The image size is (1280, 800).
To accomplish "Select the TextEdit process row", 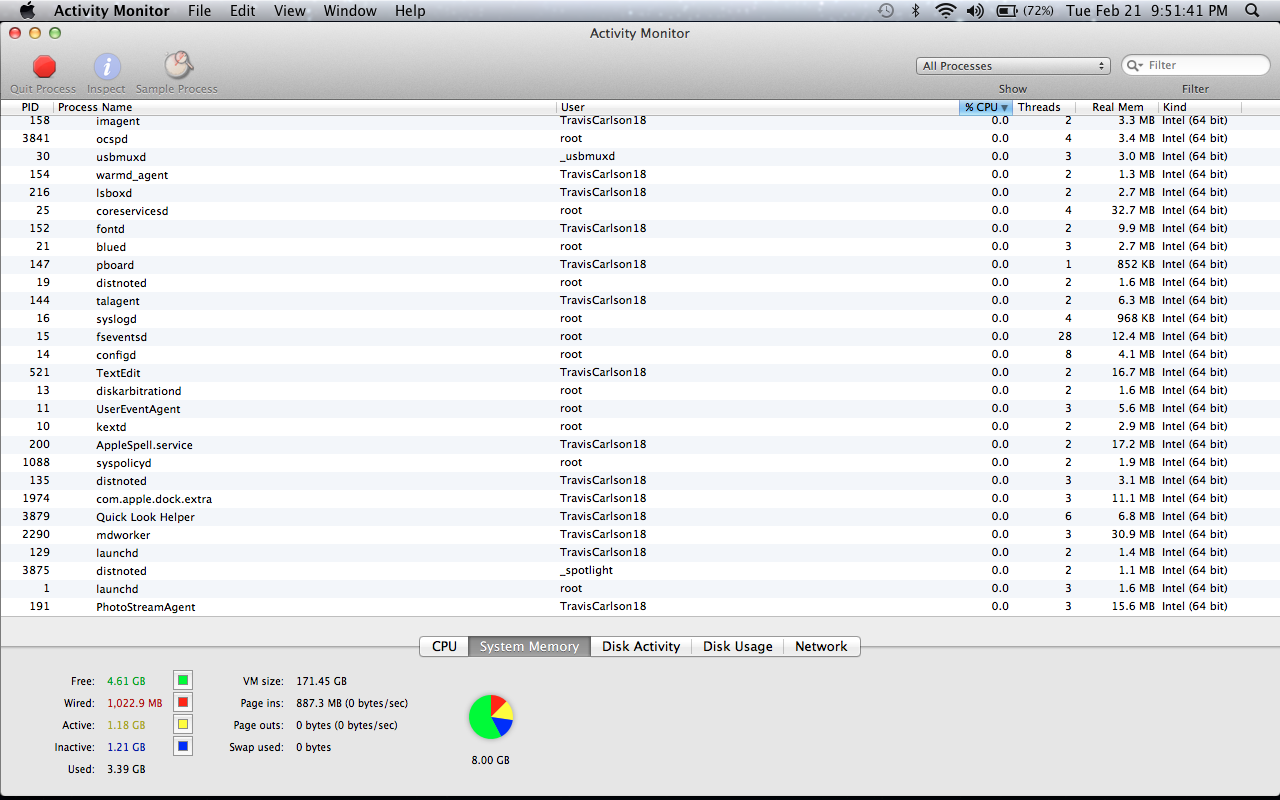I will 640,372.
